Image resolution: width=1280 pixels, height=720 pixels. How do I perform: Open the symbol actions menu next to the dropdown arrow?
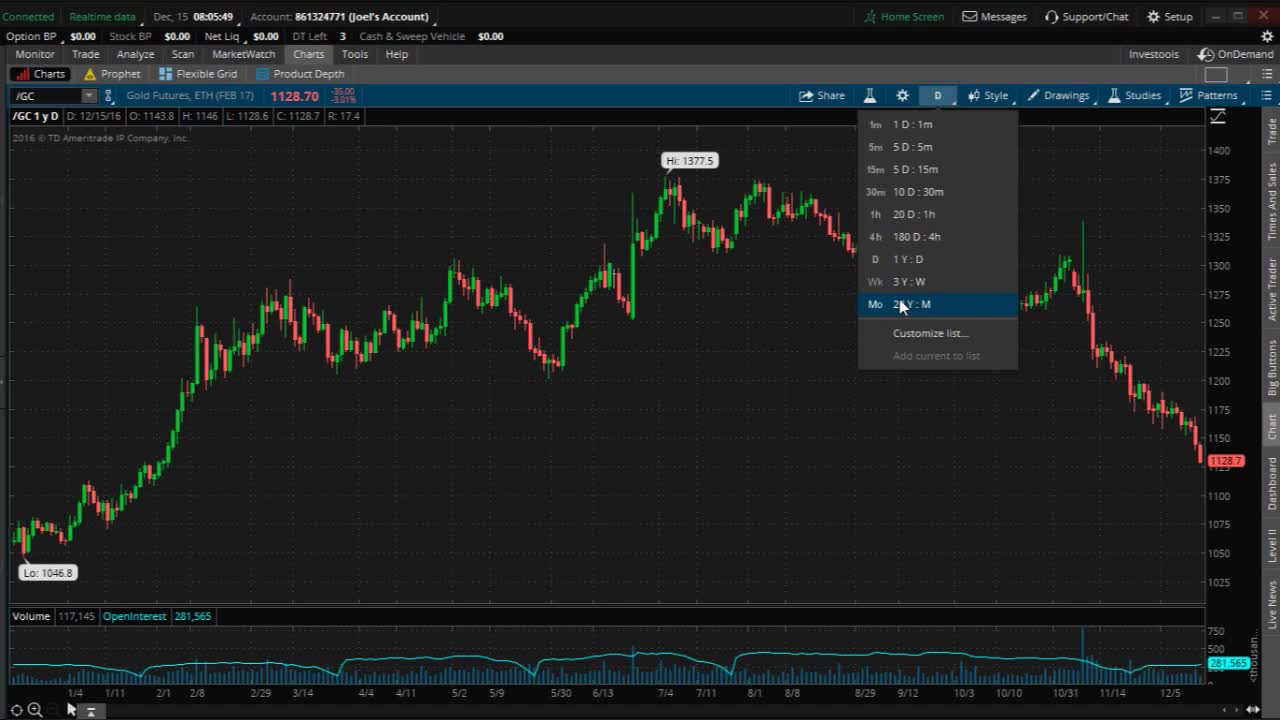pyautogui.click(x=109, y=96)
